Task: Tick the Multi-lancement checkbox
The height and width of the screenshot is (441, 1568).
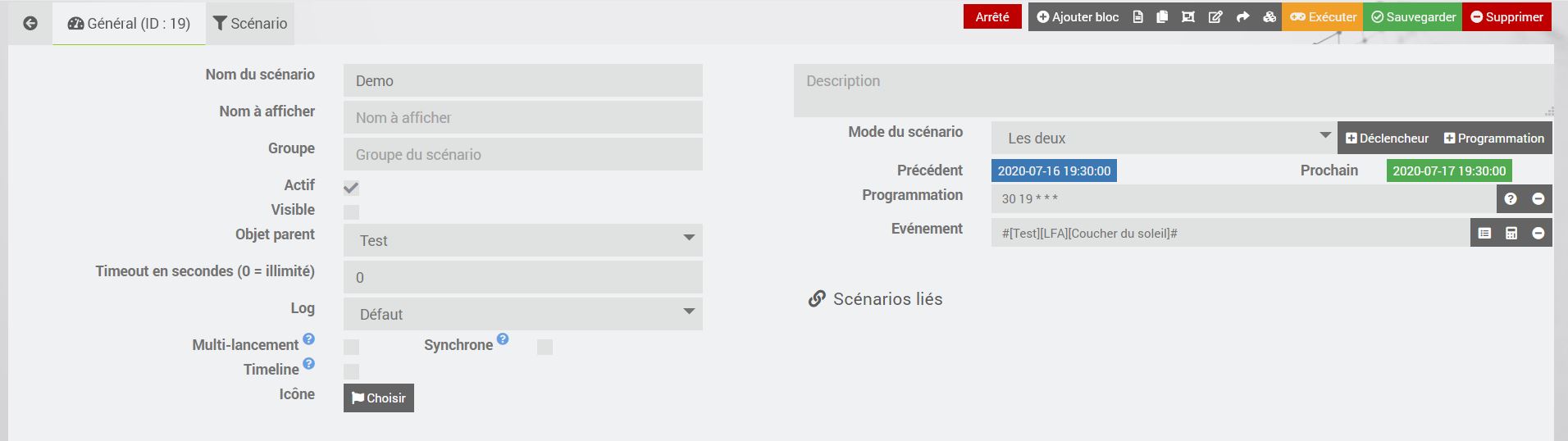Action: [351, 347]
